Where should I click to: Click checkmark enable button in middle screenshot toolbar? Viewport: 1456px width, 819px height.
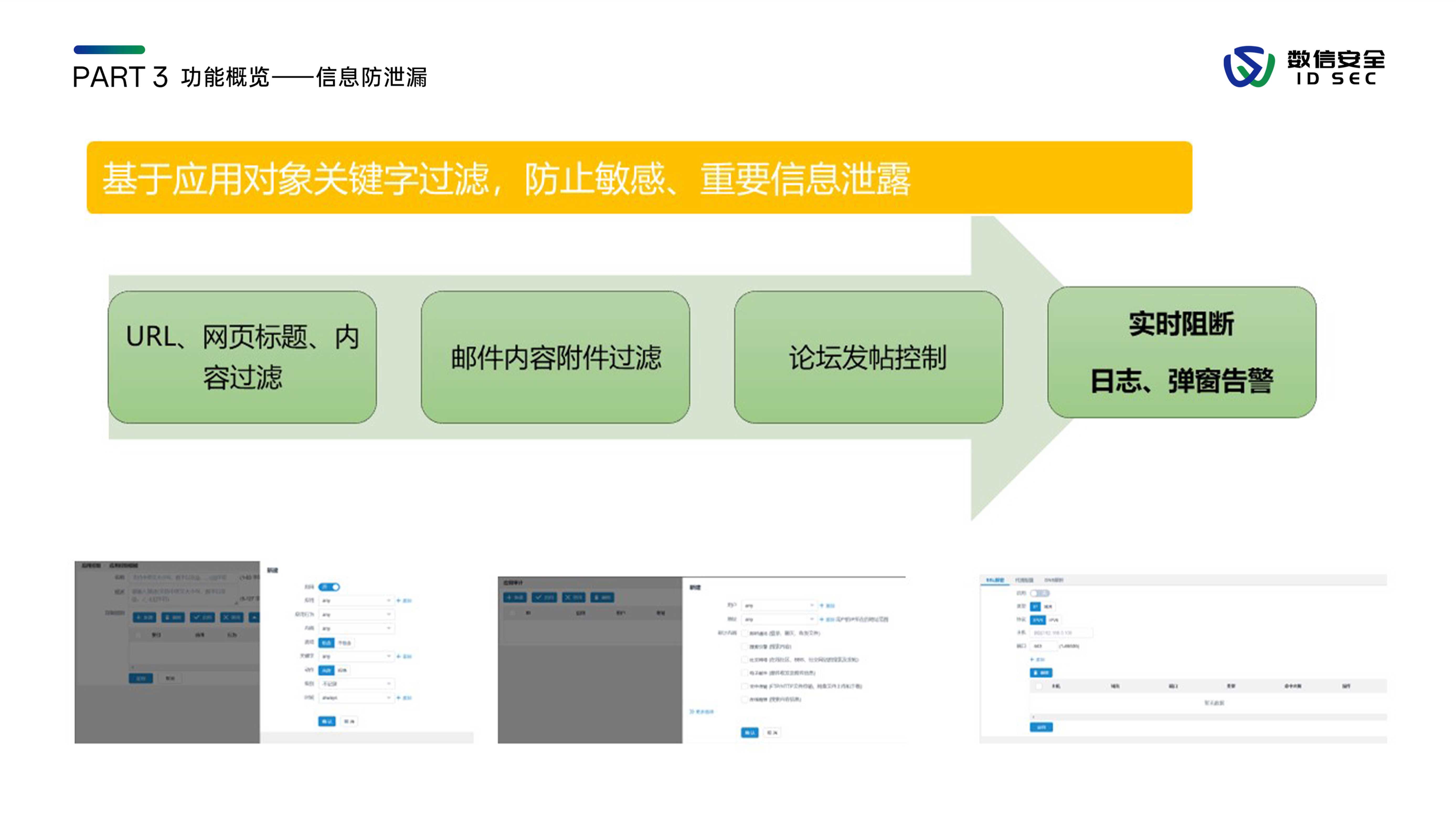[544, 597]
